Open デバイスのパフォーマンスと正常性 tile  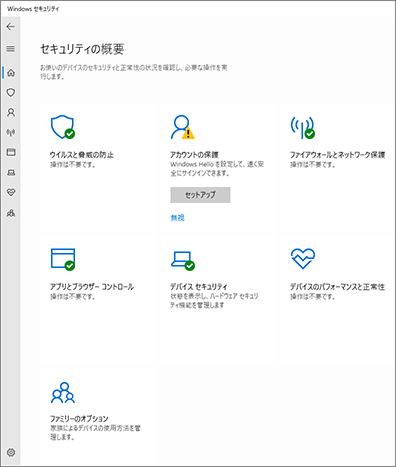click(337, 287)
